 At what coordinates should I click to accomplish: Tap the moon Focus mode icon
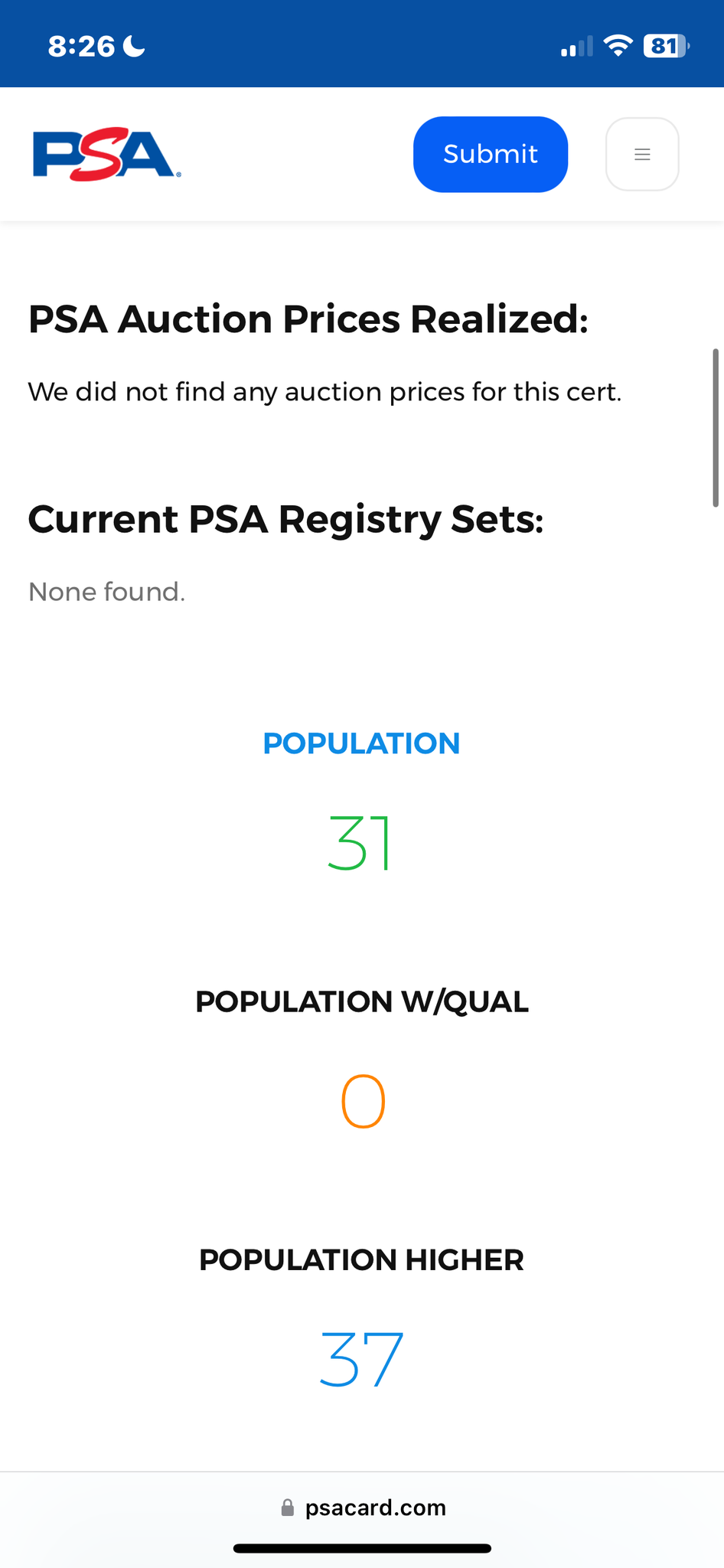click(x=135, y=47)
